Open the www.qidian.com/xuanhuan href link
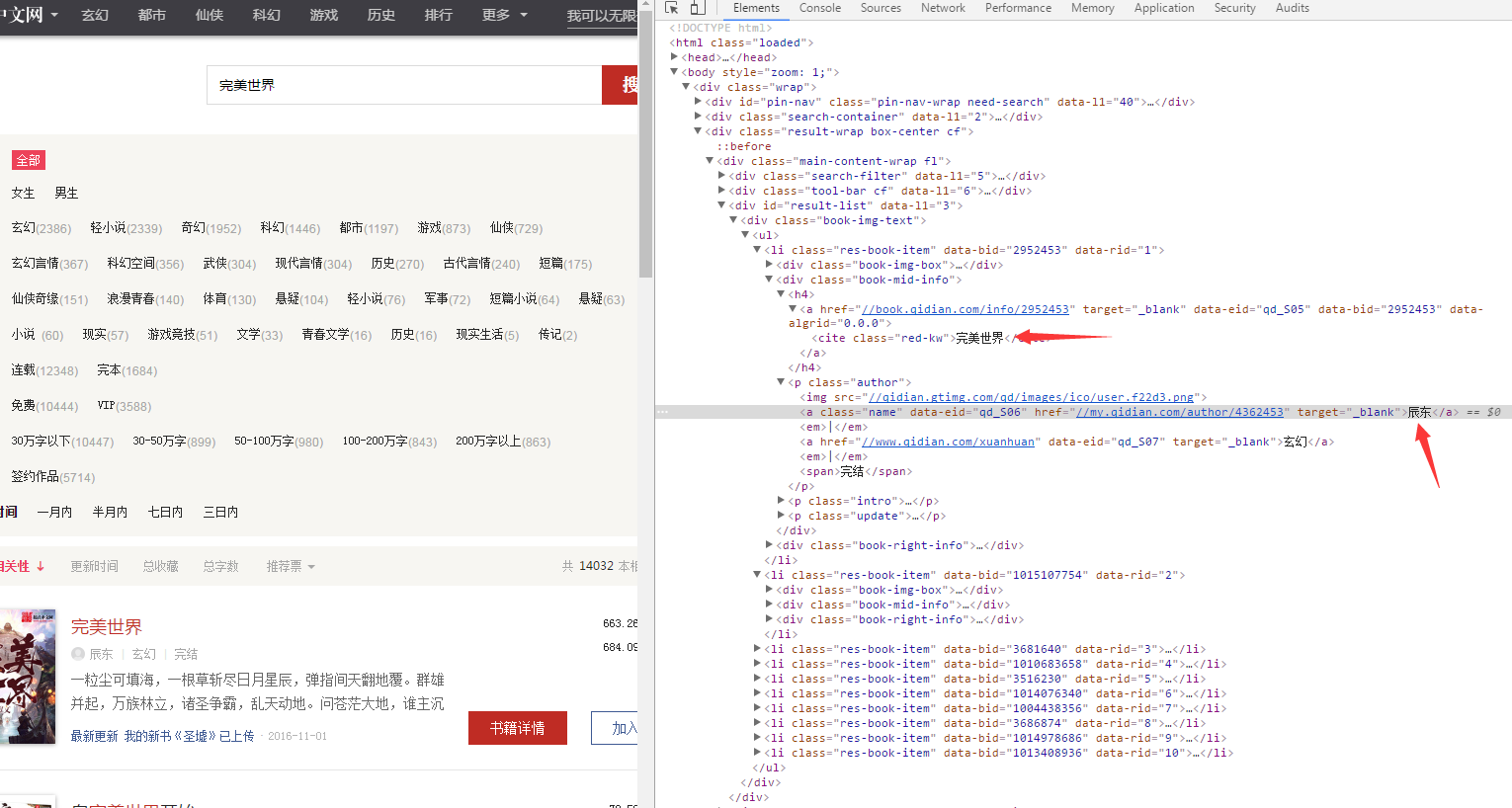 (x=949, y=442)
